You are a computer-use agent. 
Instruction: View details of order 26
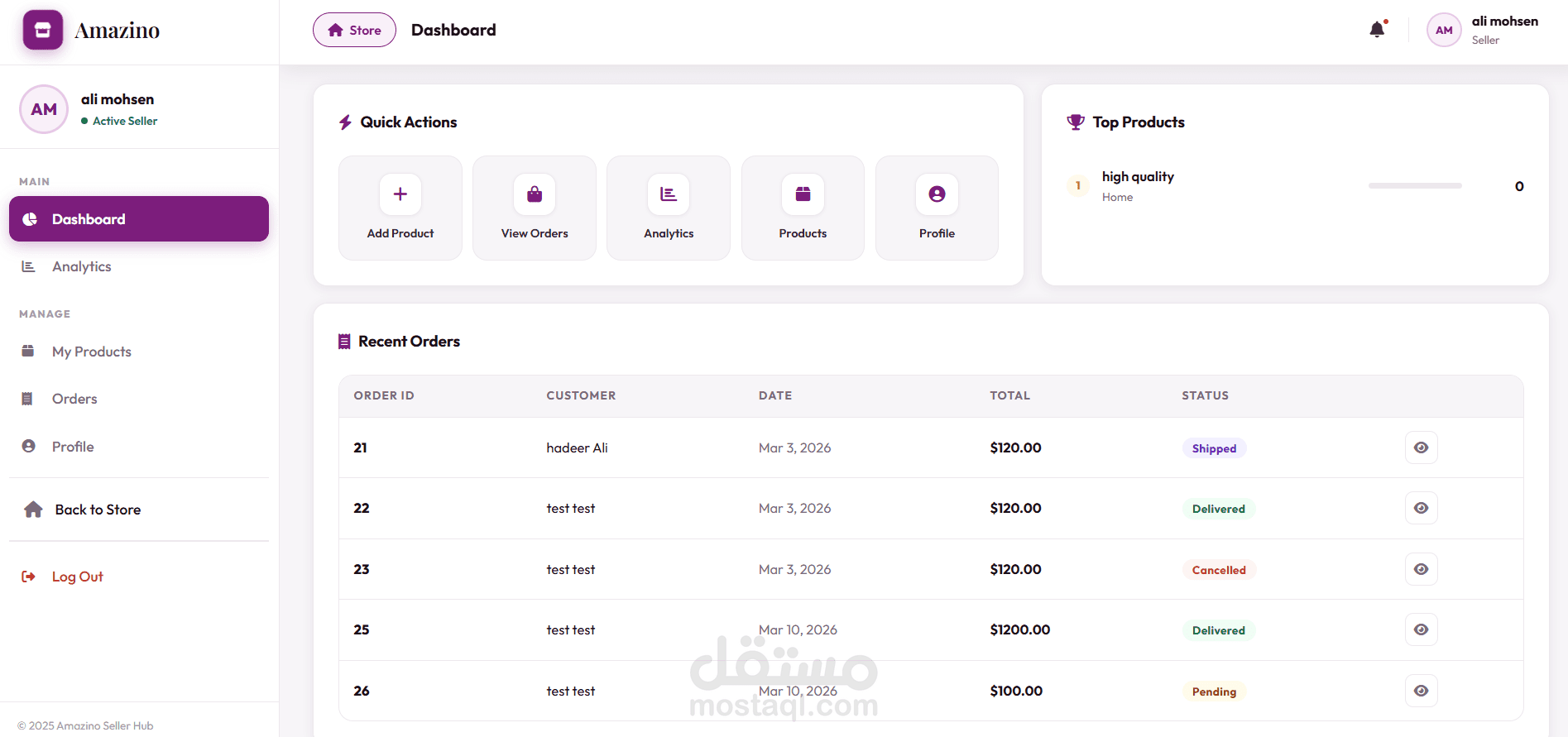(1421, 691)
